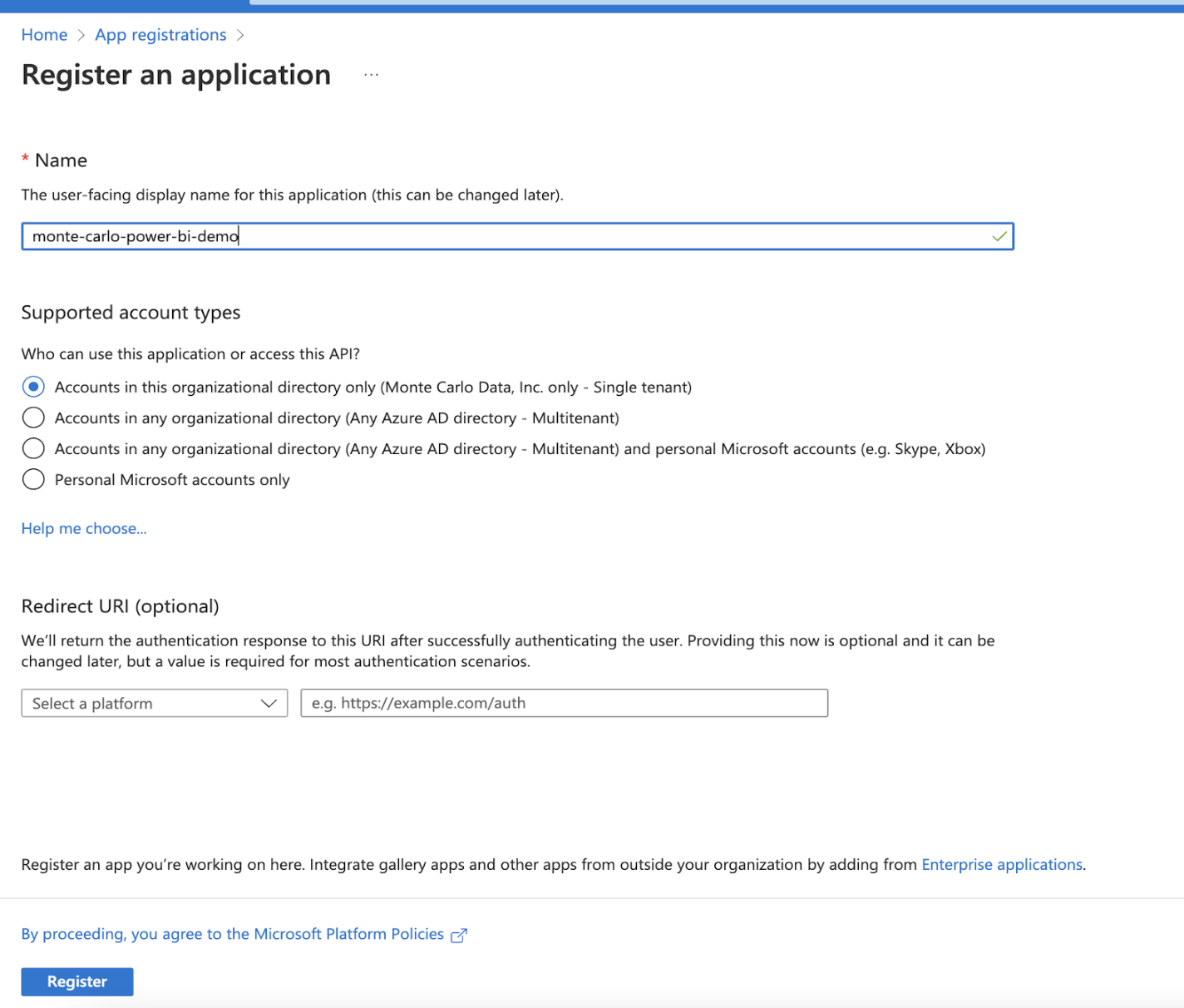
Task: Click the chevron after App registrations breadcrumb
Action: (x=240, y=35)
